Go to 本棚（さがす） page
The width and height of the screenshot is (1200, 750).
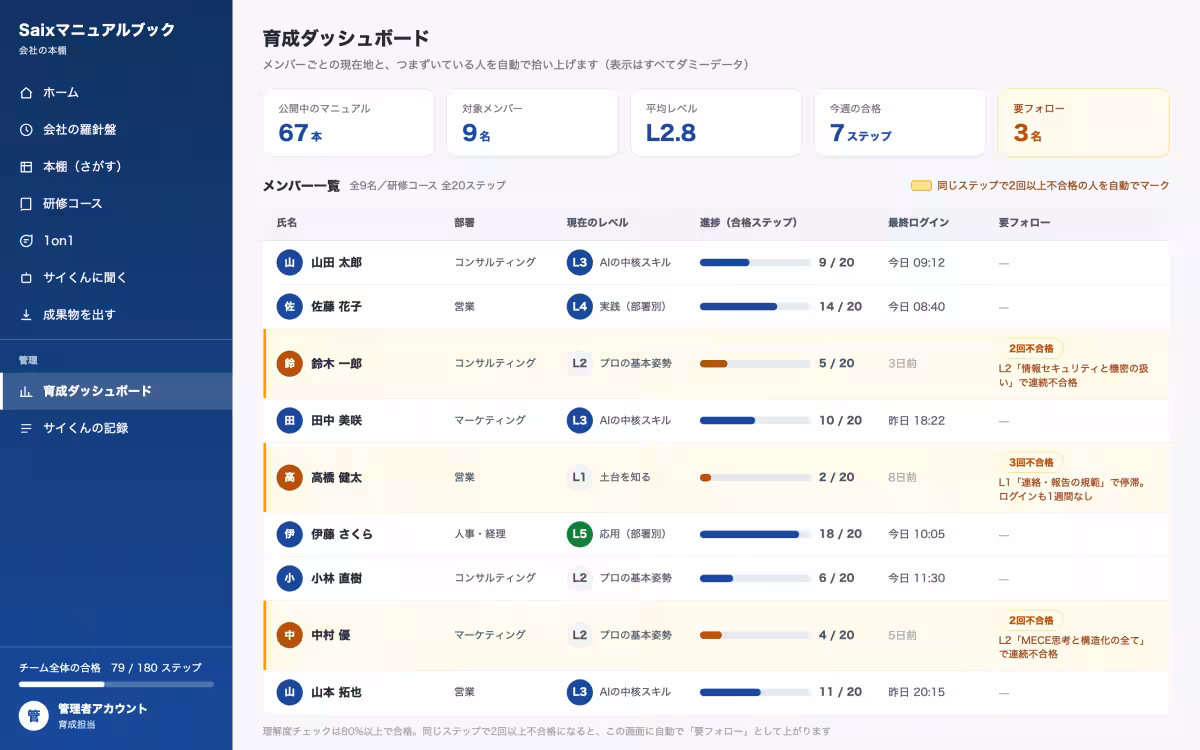tap(116, 166)
